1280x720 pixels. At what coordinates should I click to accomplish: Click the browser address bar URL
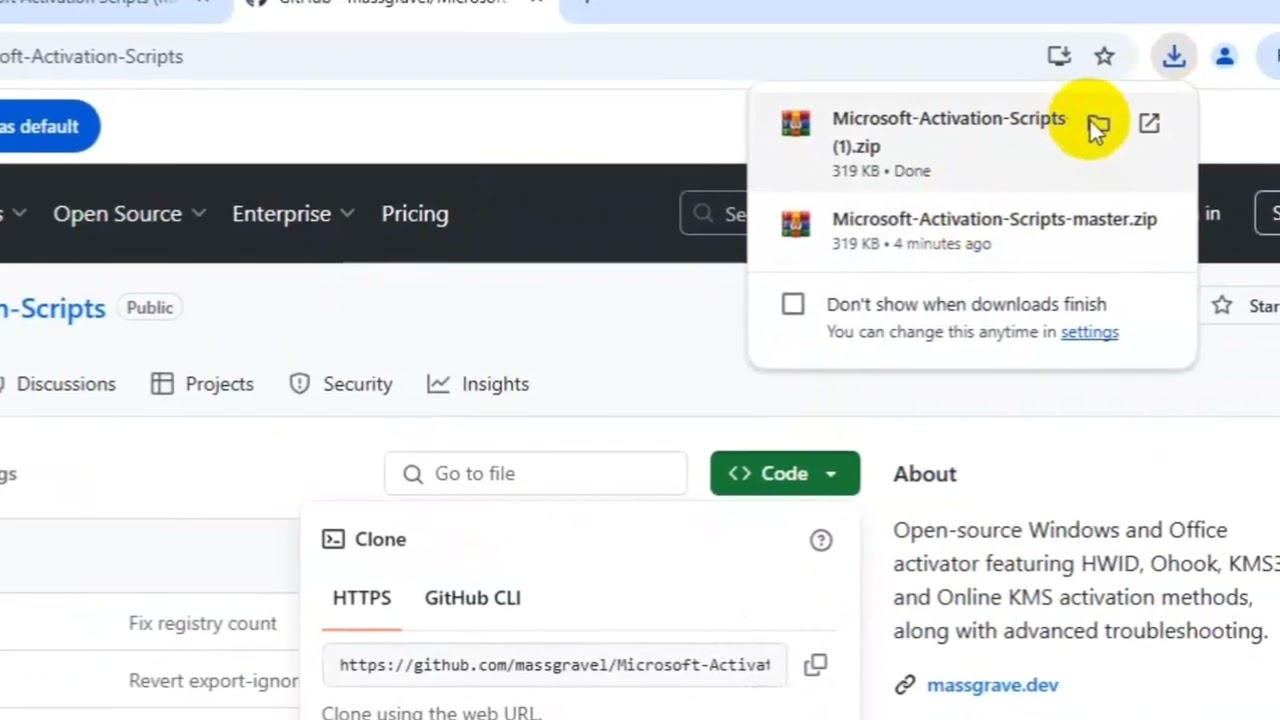pyautogui.click(x=92, y=57)
